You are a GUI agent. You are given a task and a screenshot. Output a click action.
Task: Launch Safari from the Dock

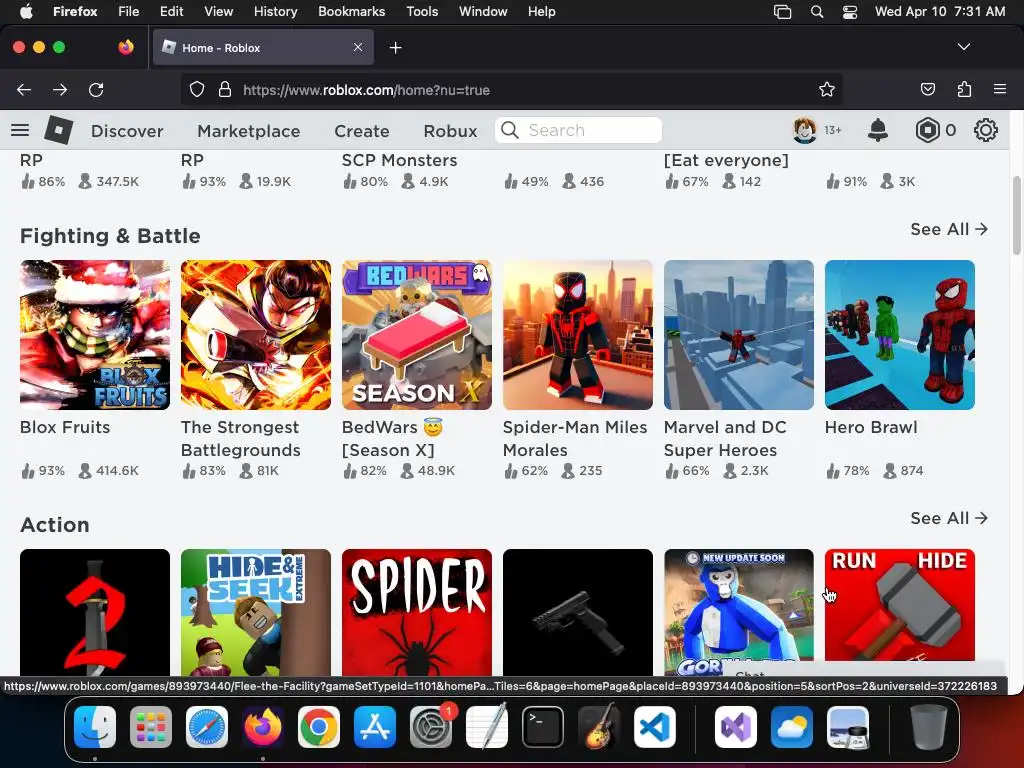(x=207, y=727)
